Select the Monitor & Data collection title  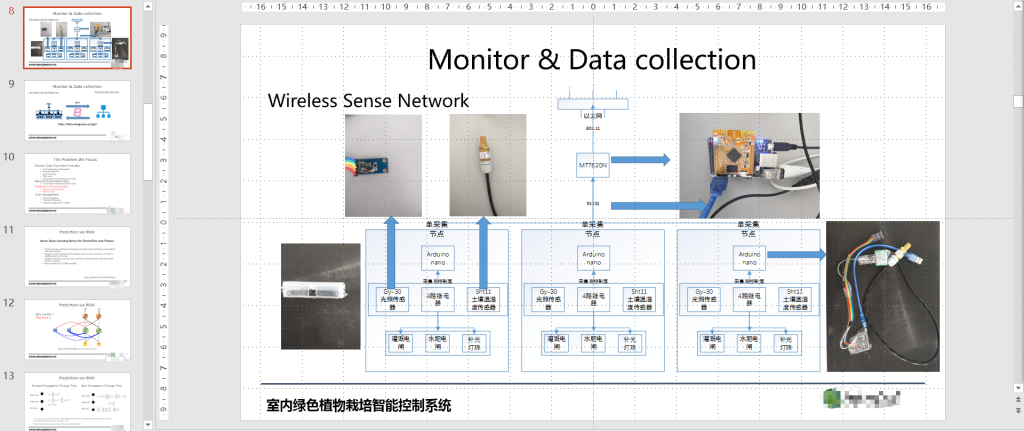tap(592, 59)
